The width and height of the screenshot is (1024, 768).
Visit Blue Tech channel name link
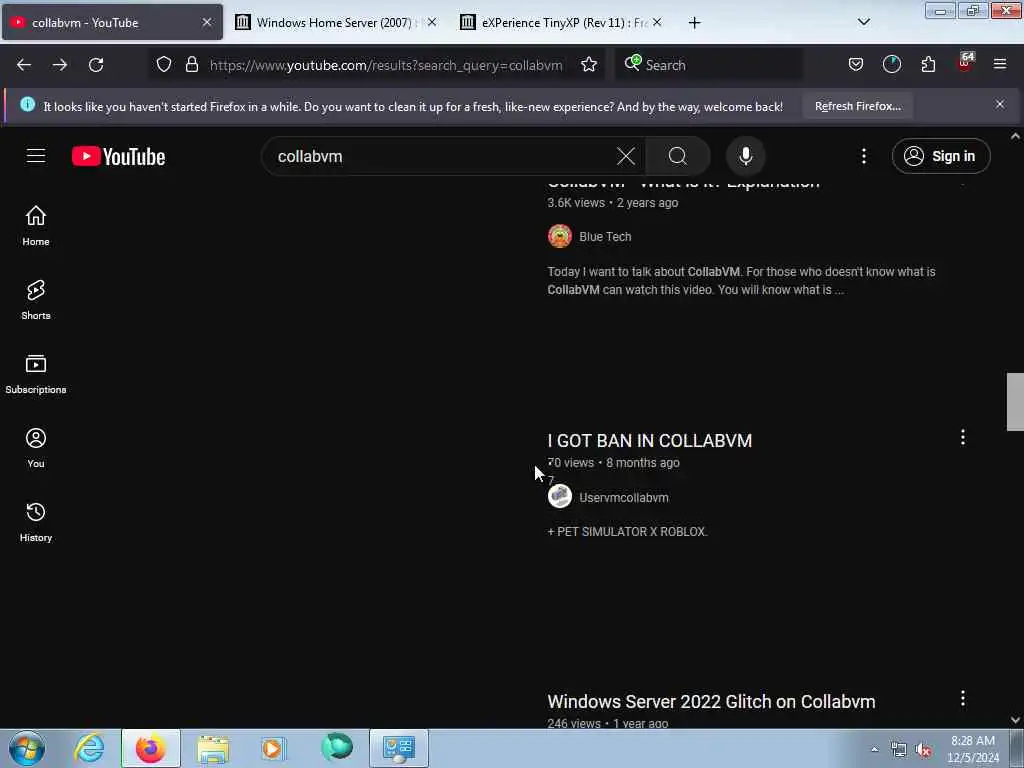tap(605, 236)
